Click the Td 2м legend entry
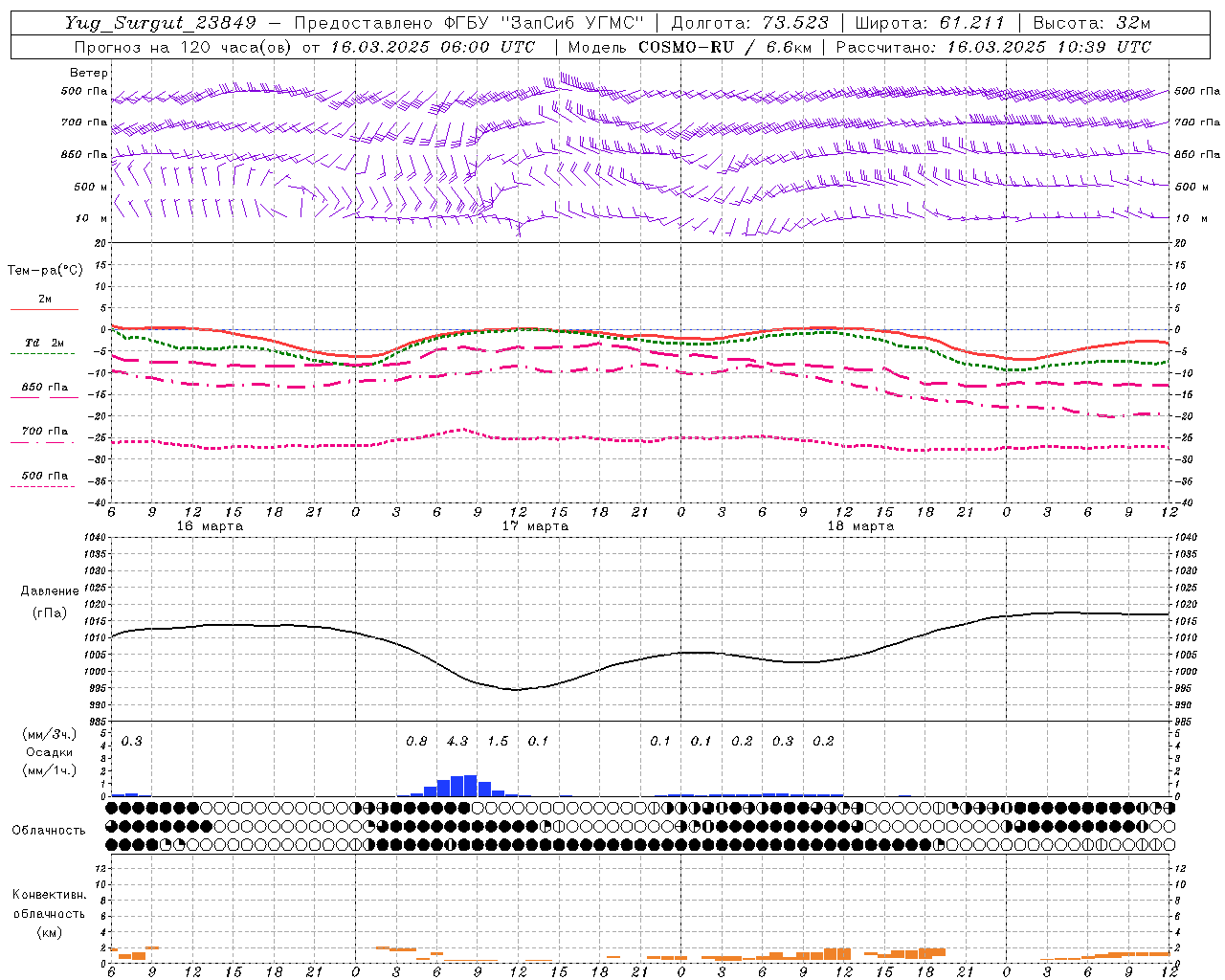Image resolution: width=1225 pixels, height=980 pixels. (x=44, y=343)
